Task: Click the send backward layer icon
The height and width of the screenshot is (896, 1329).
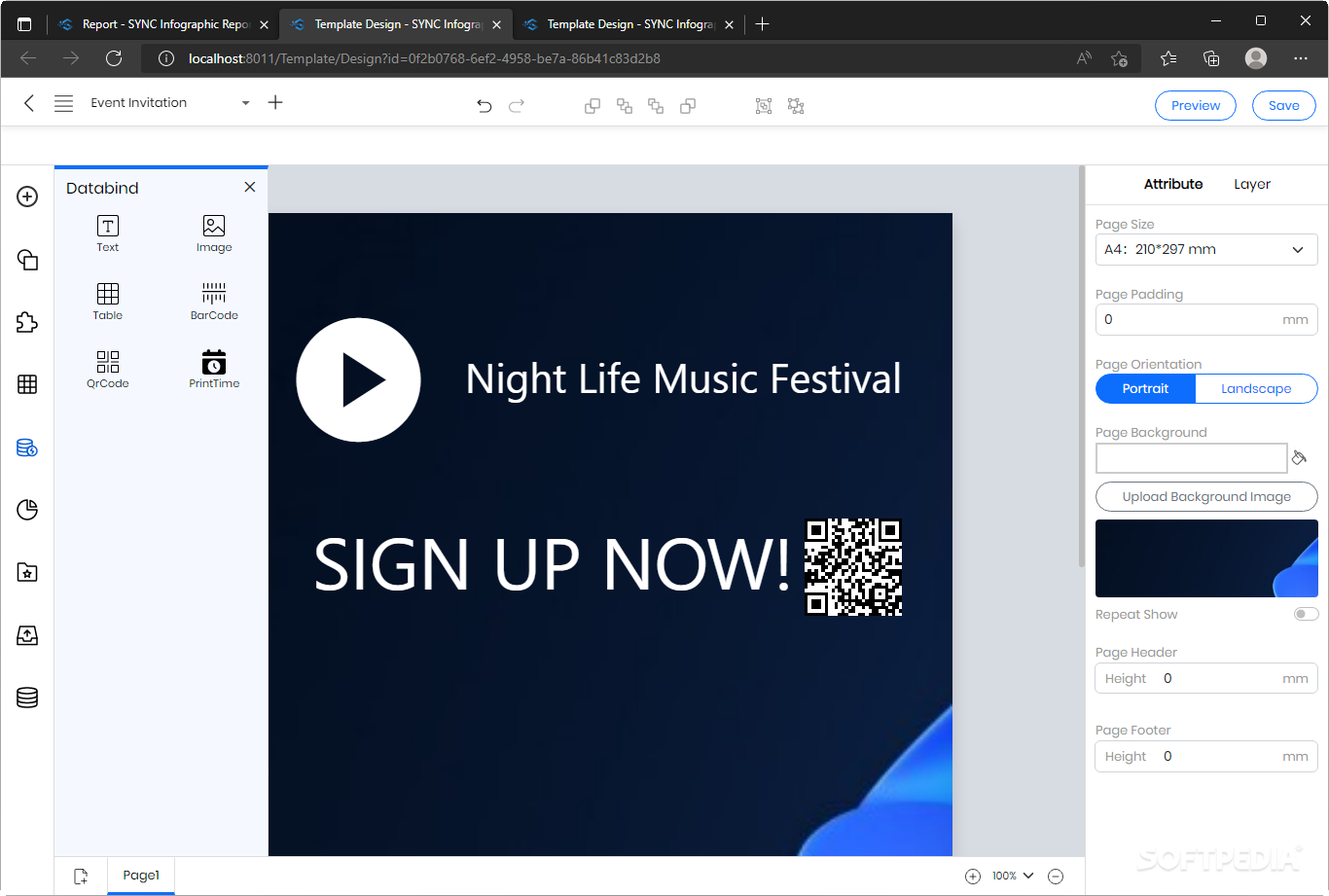Action: coord(656,106)
